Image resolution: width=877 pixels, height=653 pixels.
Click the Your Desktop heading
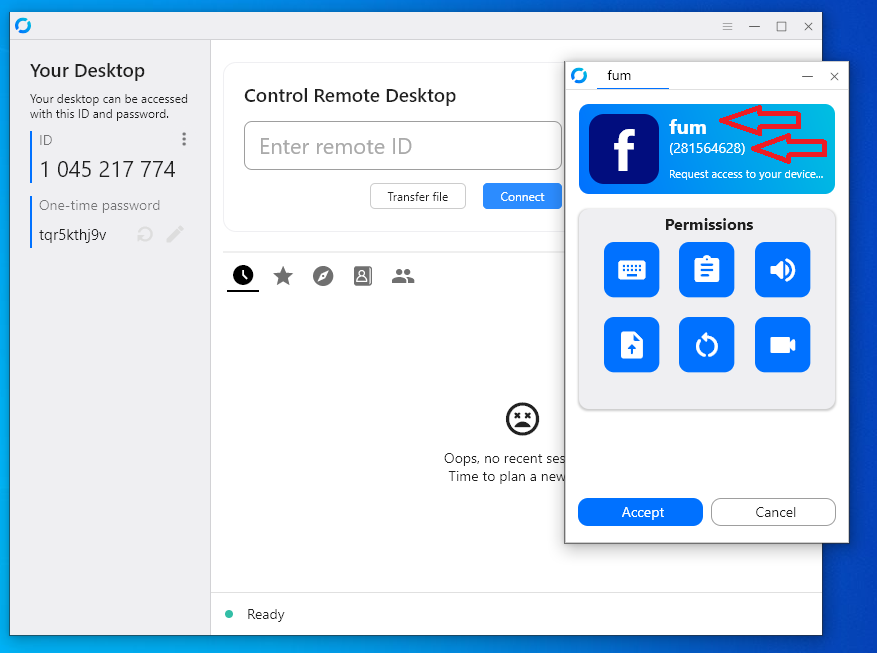[87, 70]
